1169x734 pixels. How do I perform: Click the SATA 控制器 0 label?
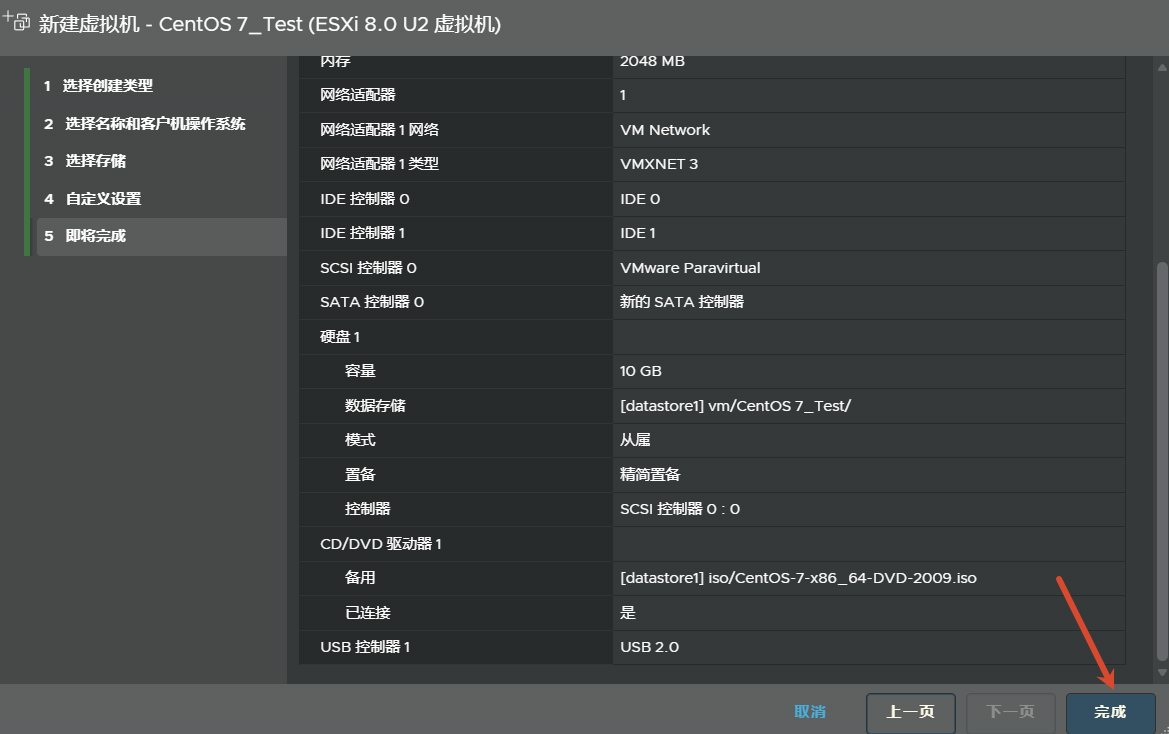click(x=372, y=302)
